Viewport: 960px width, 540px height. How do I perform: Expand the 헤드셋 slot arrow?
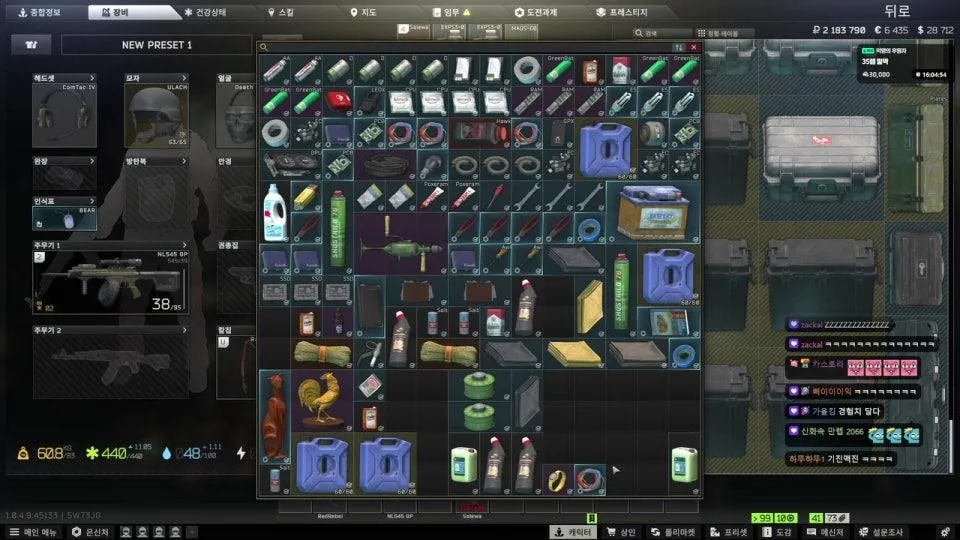[x=92, y=78]
